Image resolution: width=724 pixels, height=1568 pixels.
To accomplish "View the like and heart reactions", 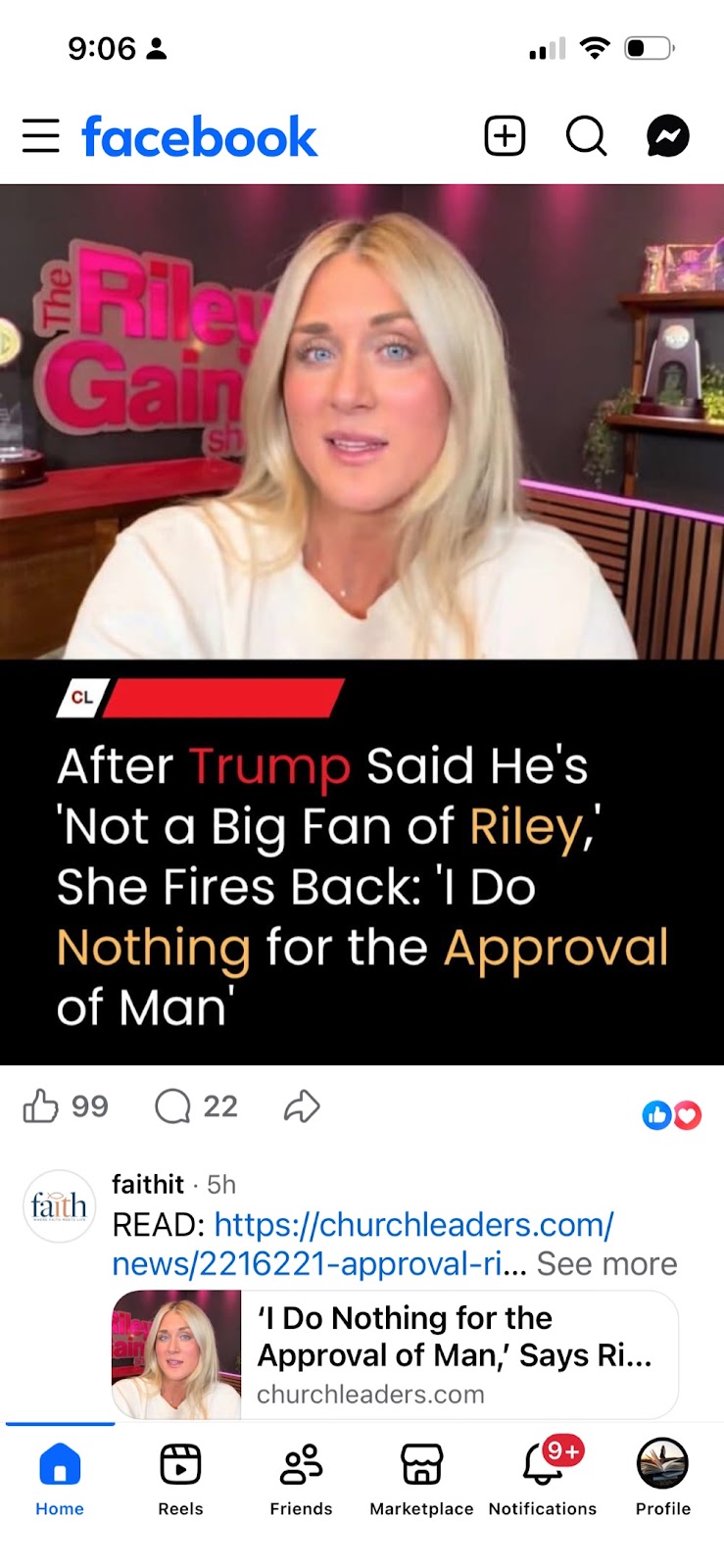I will pyautogui.click(x=672, y=1115).
